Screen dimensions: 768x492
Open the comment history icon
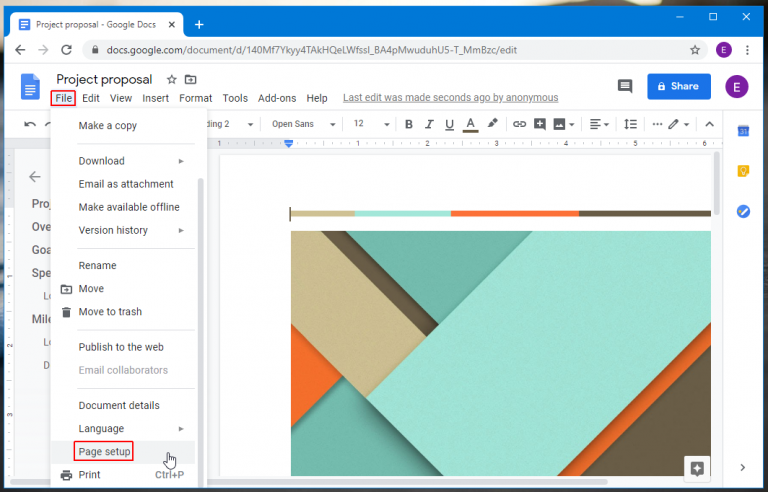624,86
